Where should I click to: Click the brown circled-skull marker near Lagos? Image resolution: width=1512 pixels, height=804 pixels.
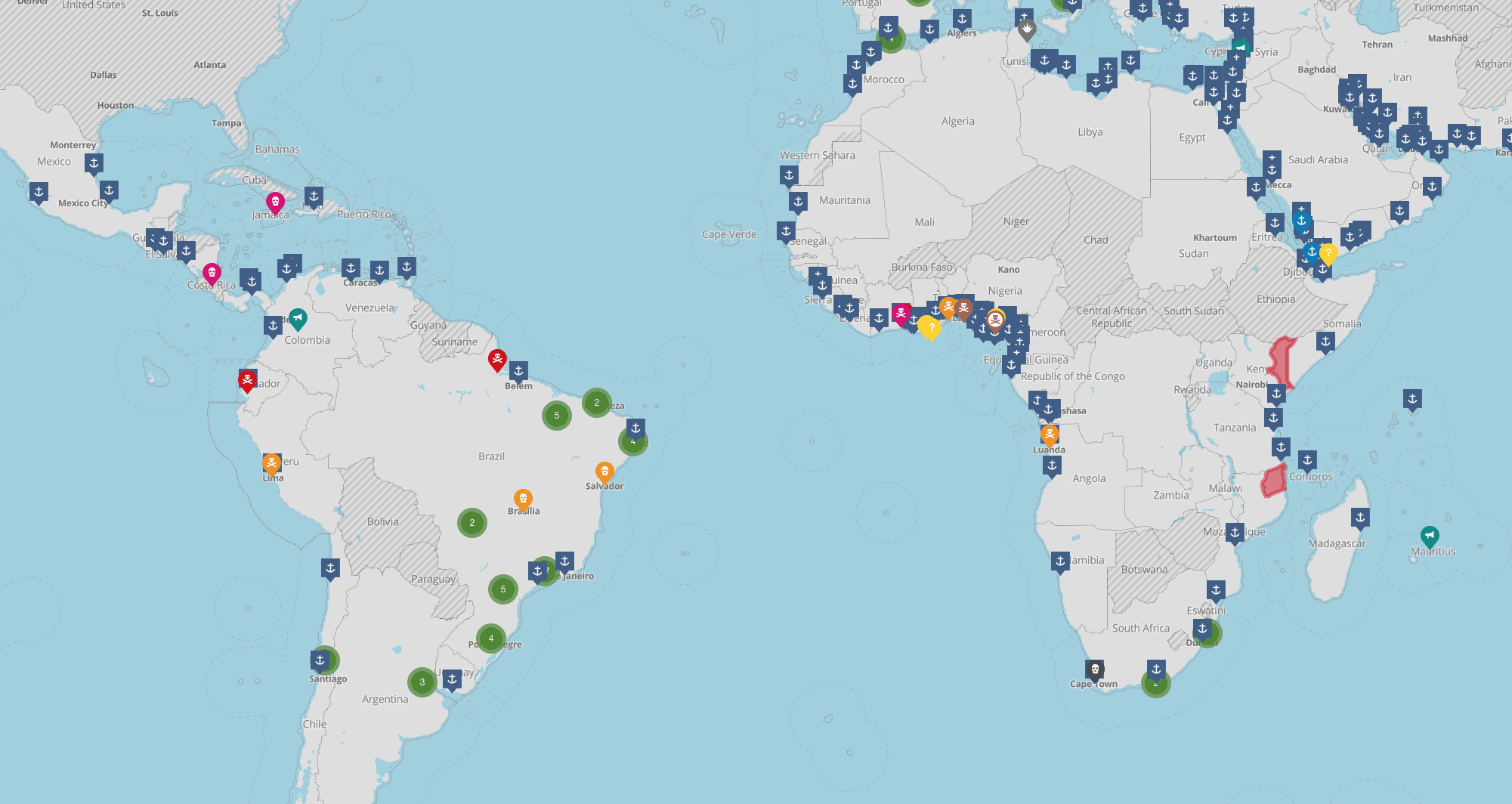tap(995, 320)
